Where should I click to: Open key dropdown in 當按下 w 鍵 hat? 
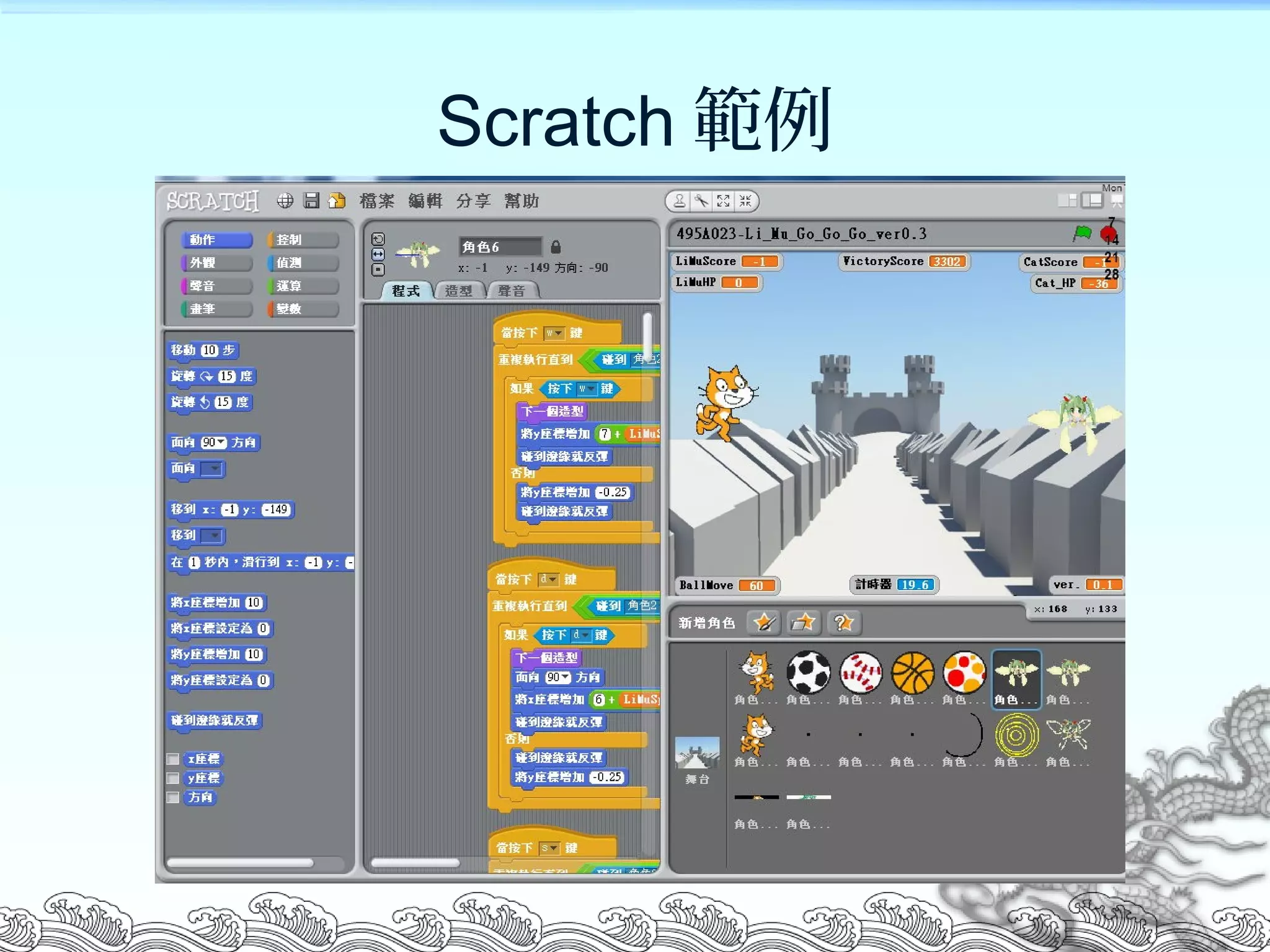(554, 333)
